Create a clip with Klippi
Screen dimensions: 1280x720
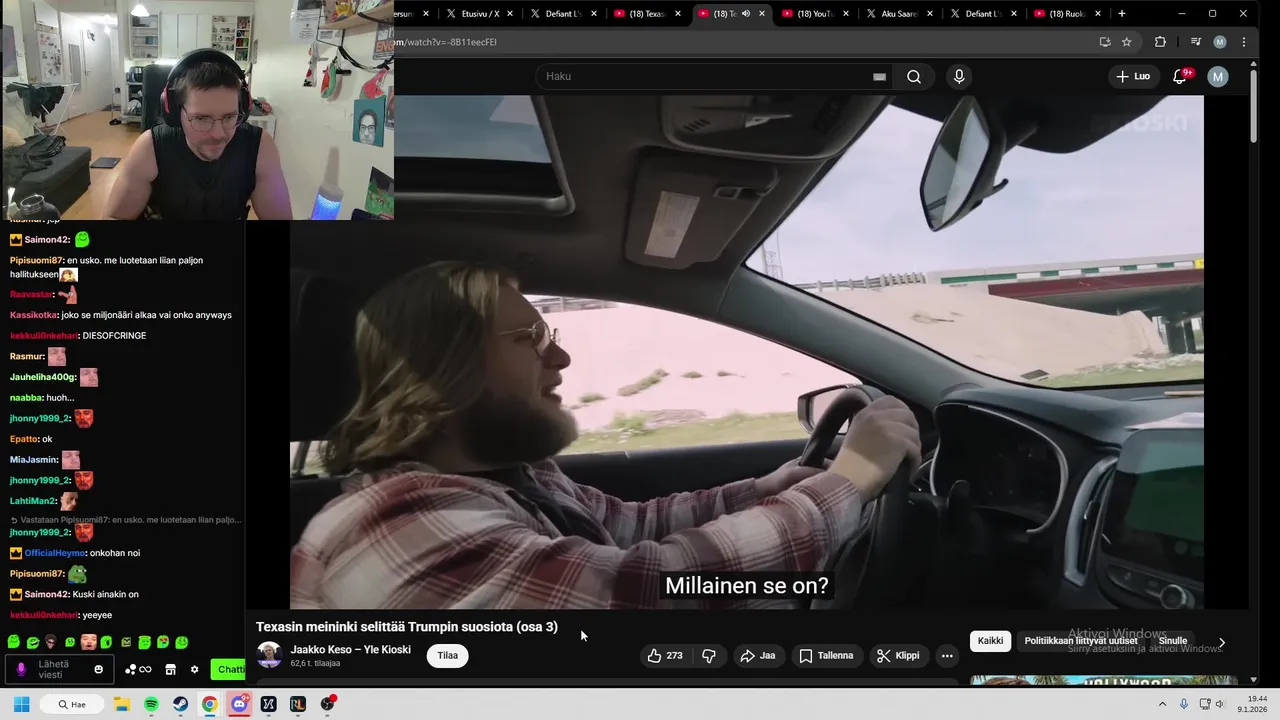coord(898,656)
